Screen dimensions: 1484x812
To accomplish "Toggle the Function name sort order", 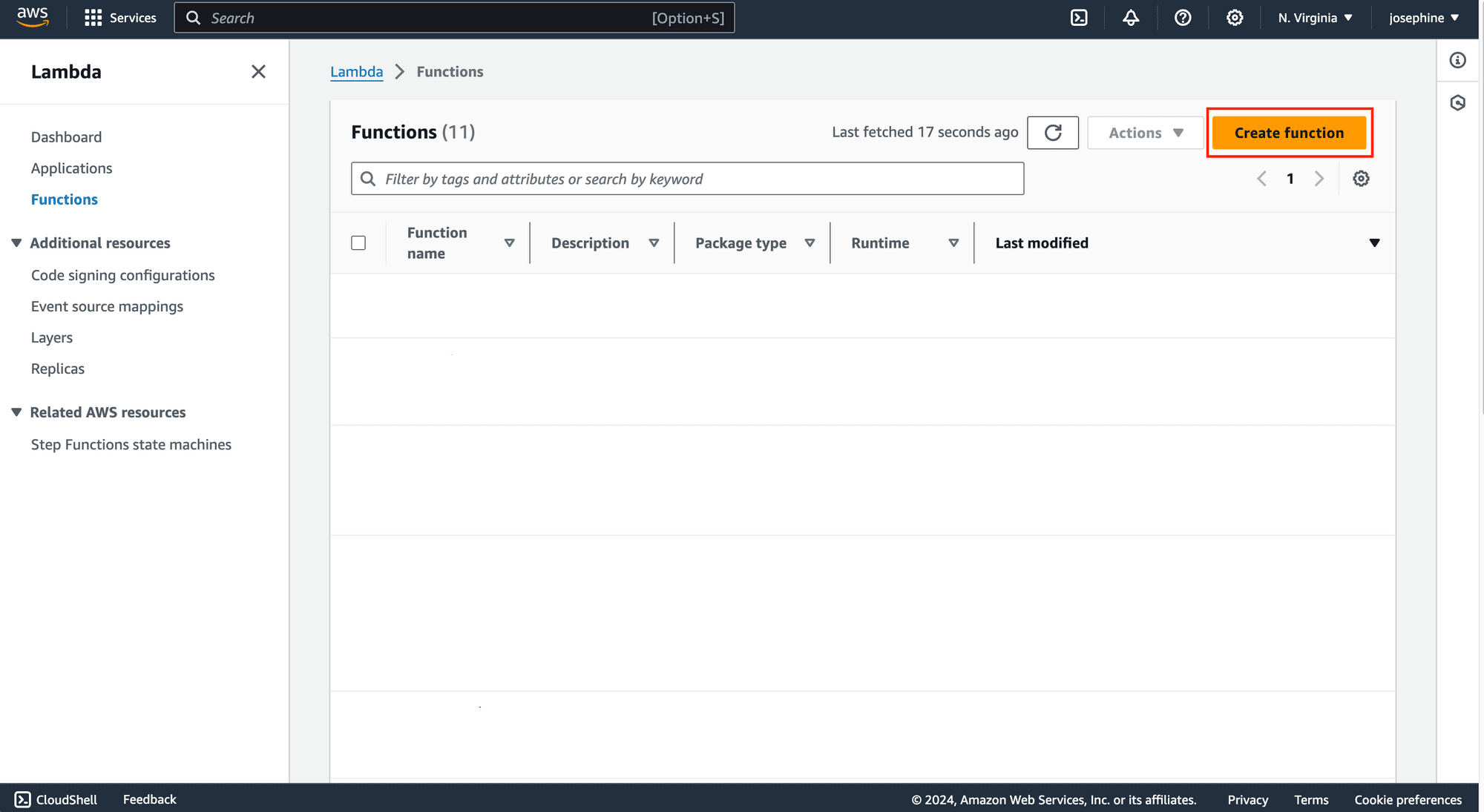I will (x=509, y=242).
